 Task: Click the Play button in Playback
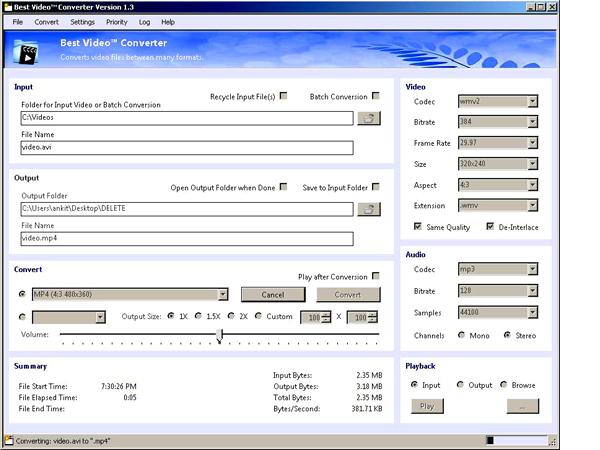427,406
